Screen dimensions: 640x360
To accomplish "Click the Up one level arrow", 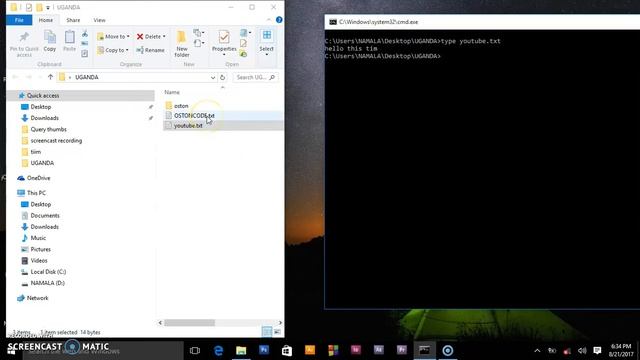I will 51,77.
